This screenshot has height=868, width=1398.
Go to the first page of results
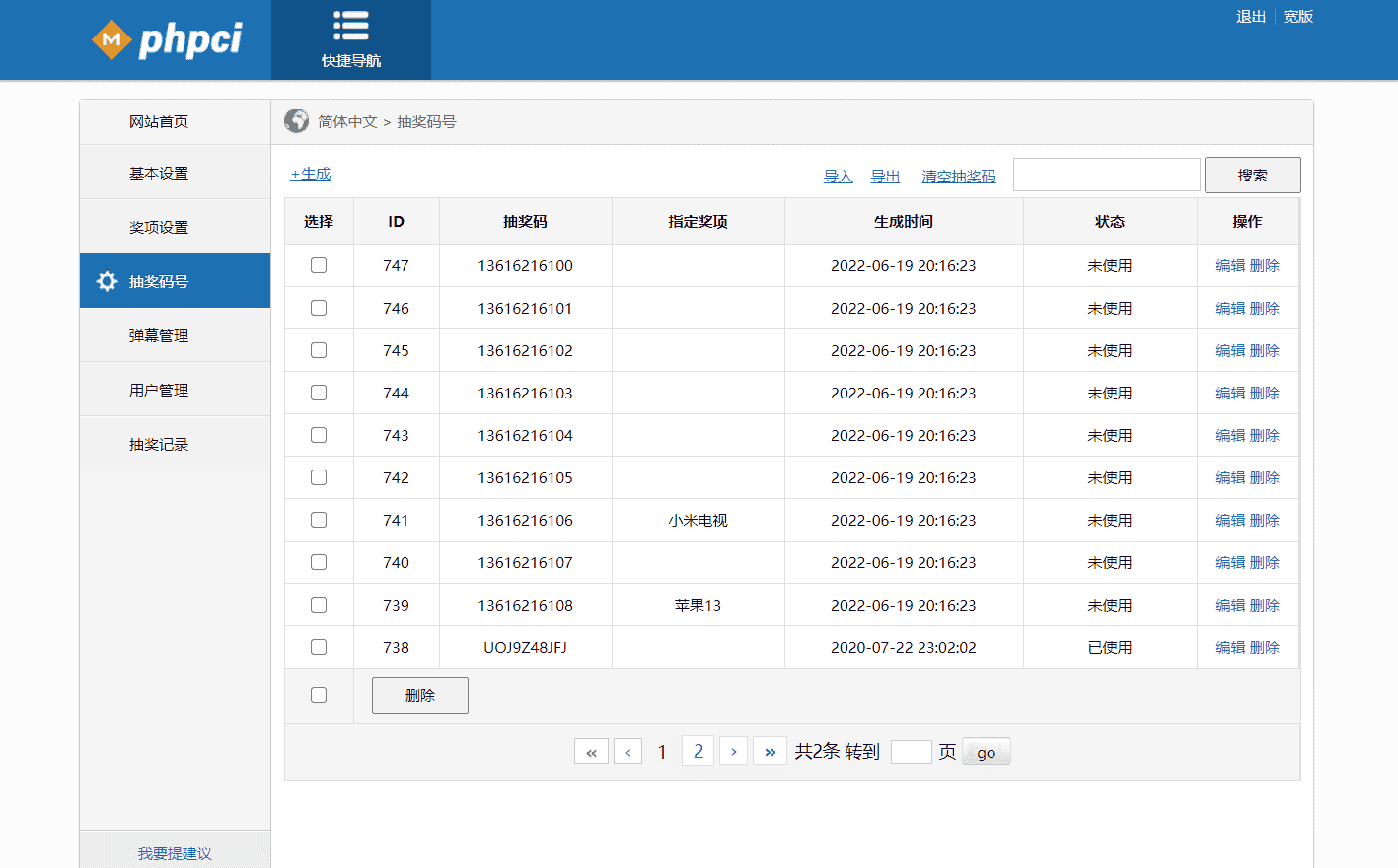591,752
